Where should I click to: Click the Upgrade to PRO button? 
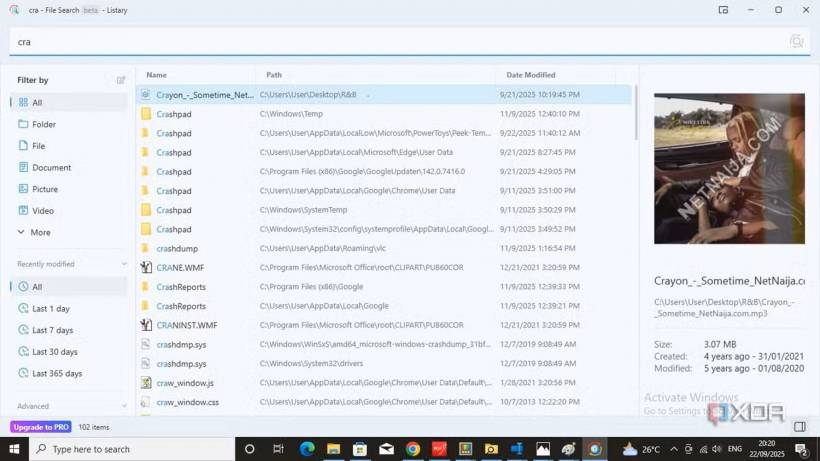pyautogui.click(x=40, y=427)
